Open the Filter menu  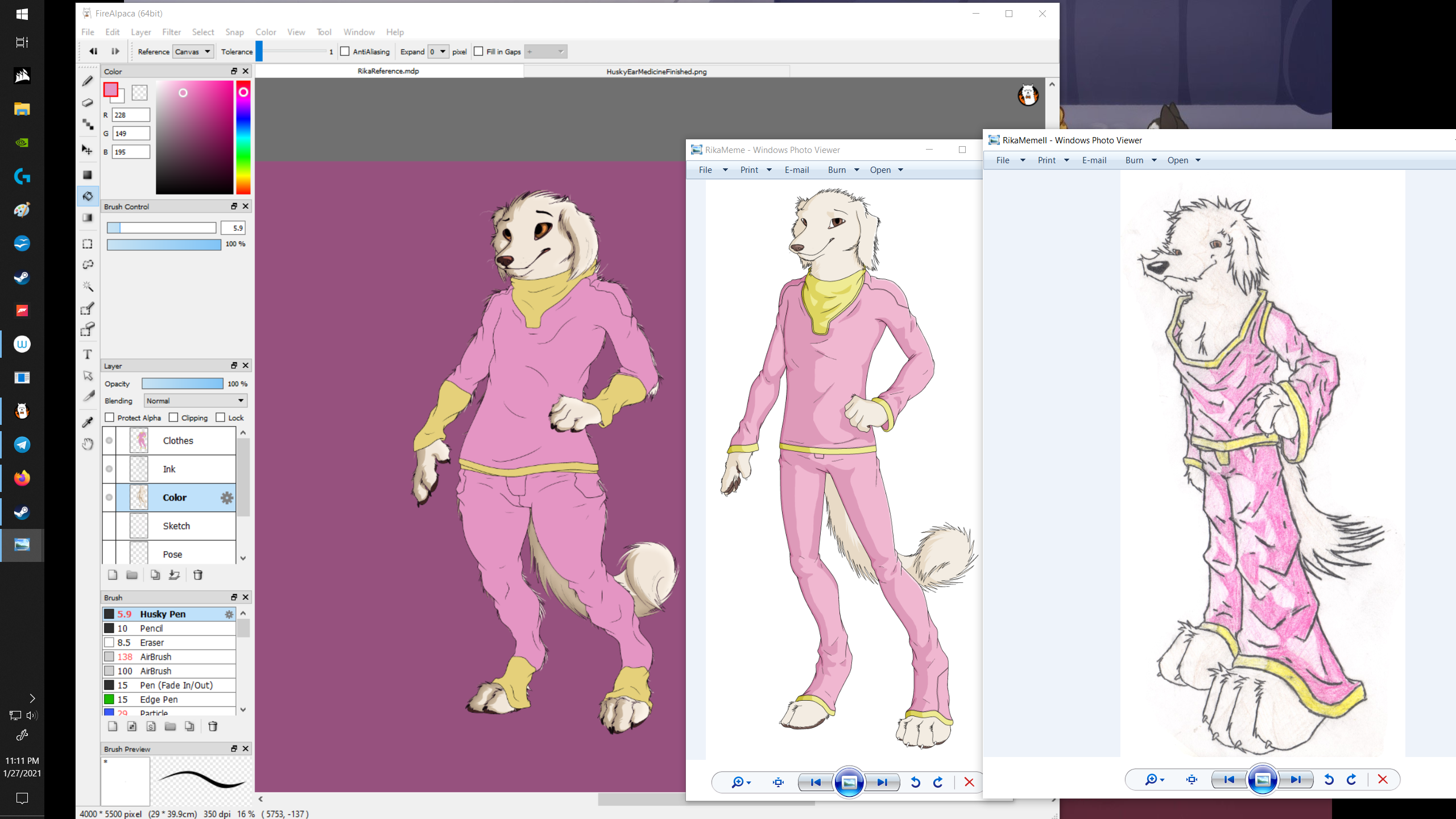(x=171, y=32)
